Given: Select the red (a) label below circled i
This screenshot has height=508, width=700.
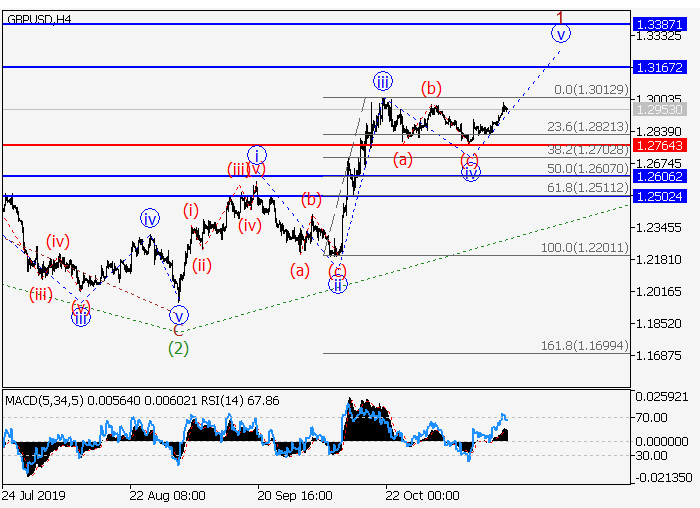Looking at the screenshot, I should tap(299, 269).
